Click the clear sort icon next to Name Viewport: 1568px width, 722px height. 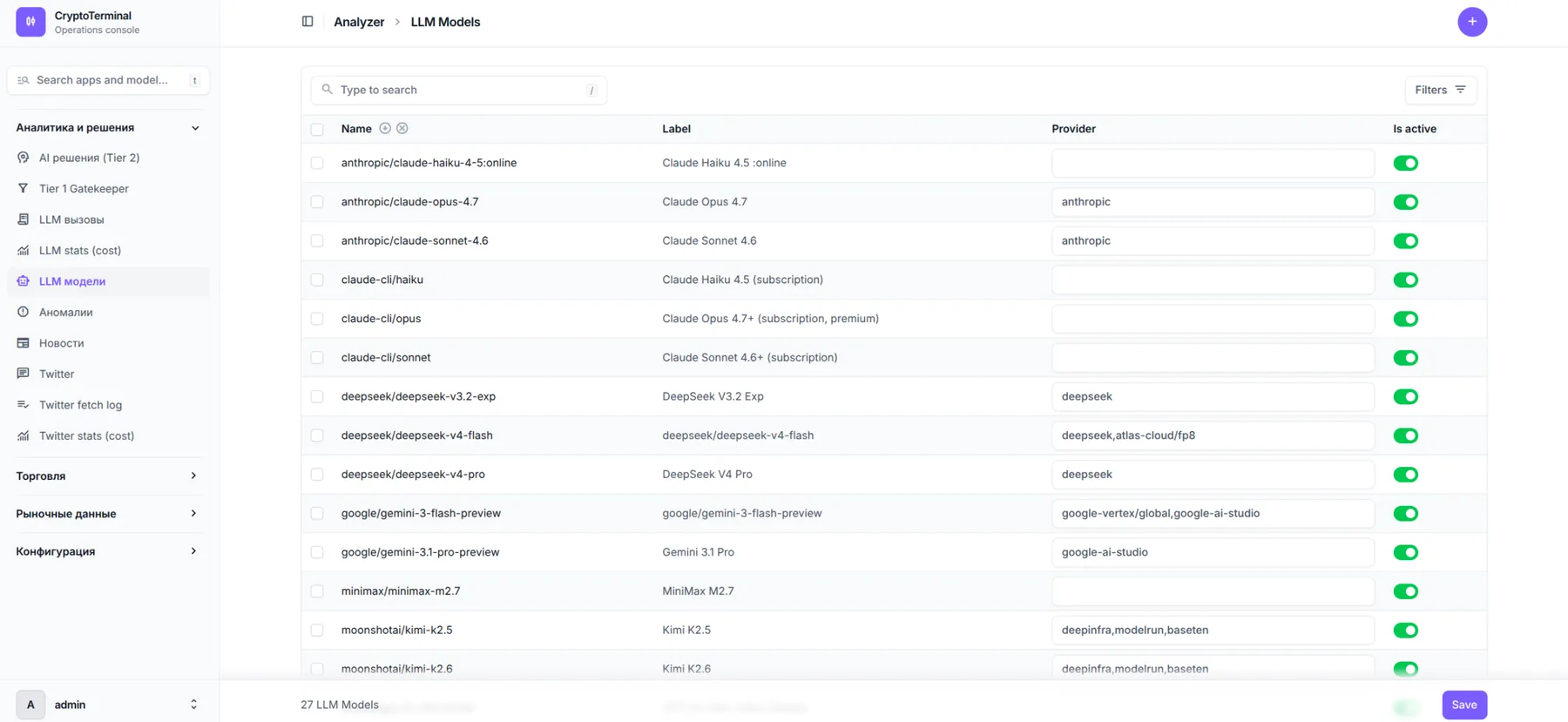coord(402,128)
